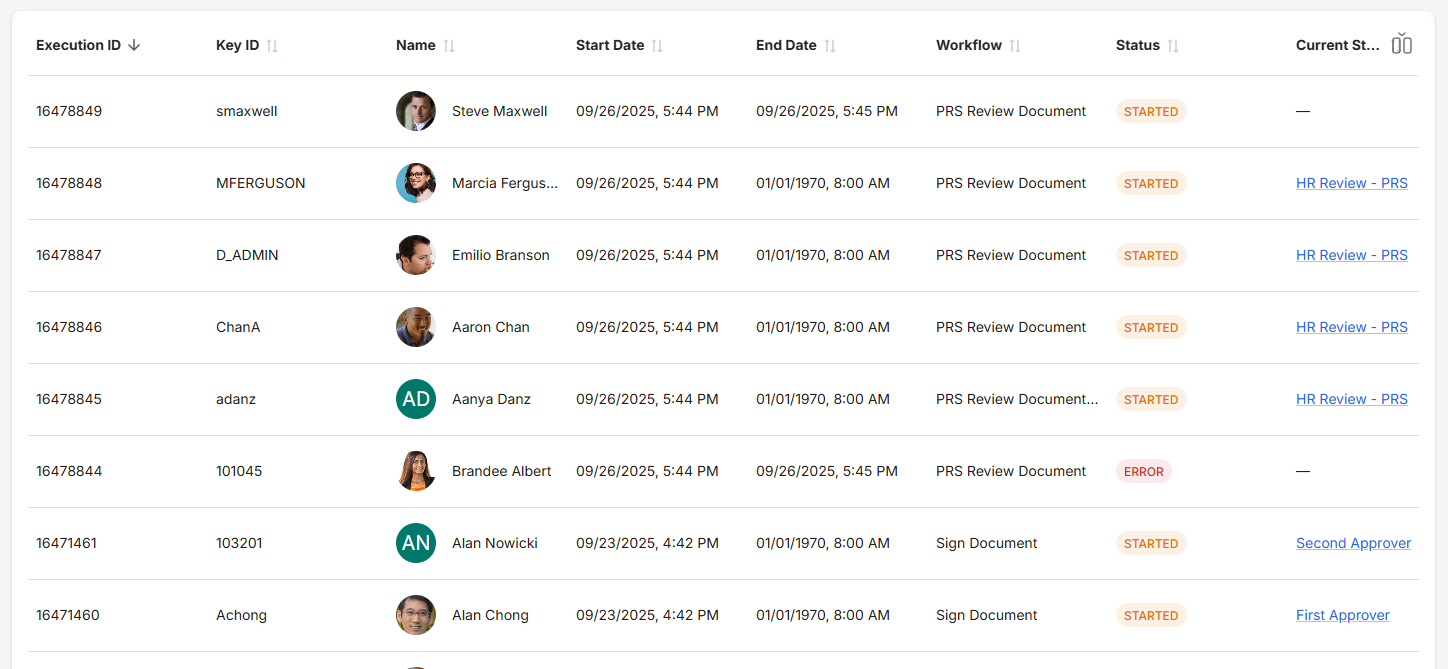Open the column chooser icon
Image resolution: width=1448 pixels, height=669 pixels.
[1402, 44]
